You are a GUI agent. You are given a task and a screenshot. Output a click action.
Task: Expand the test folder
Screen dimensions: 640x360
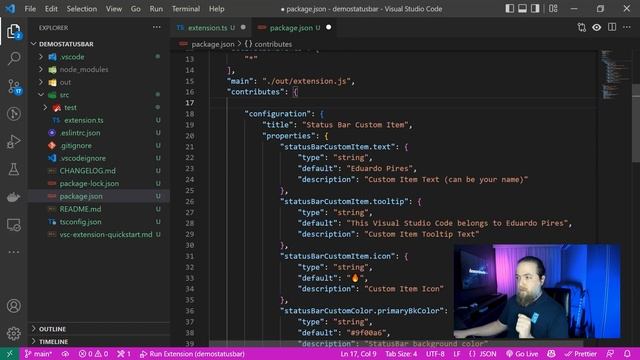45,107
